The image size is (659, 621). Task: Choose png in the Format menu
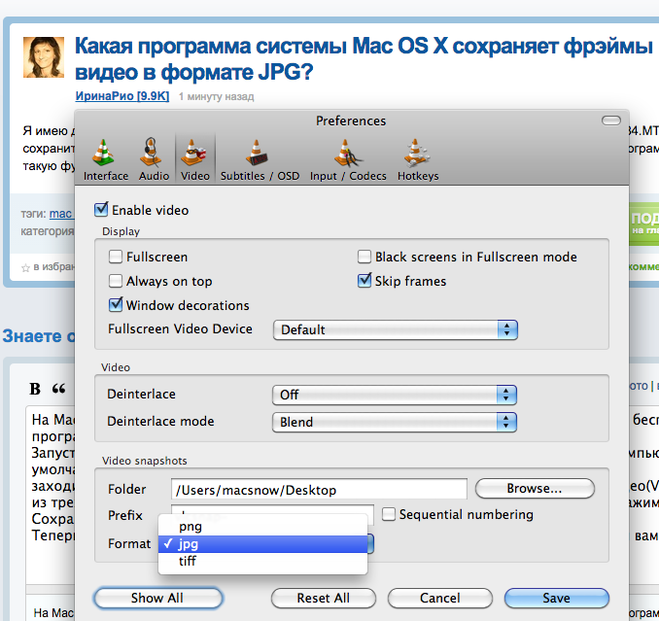tap(263, 526)
